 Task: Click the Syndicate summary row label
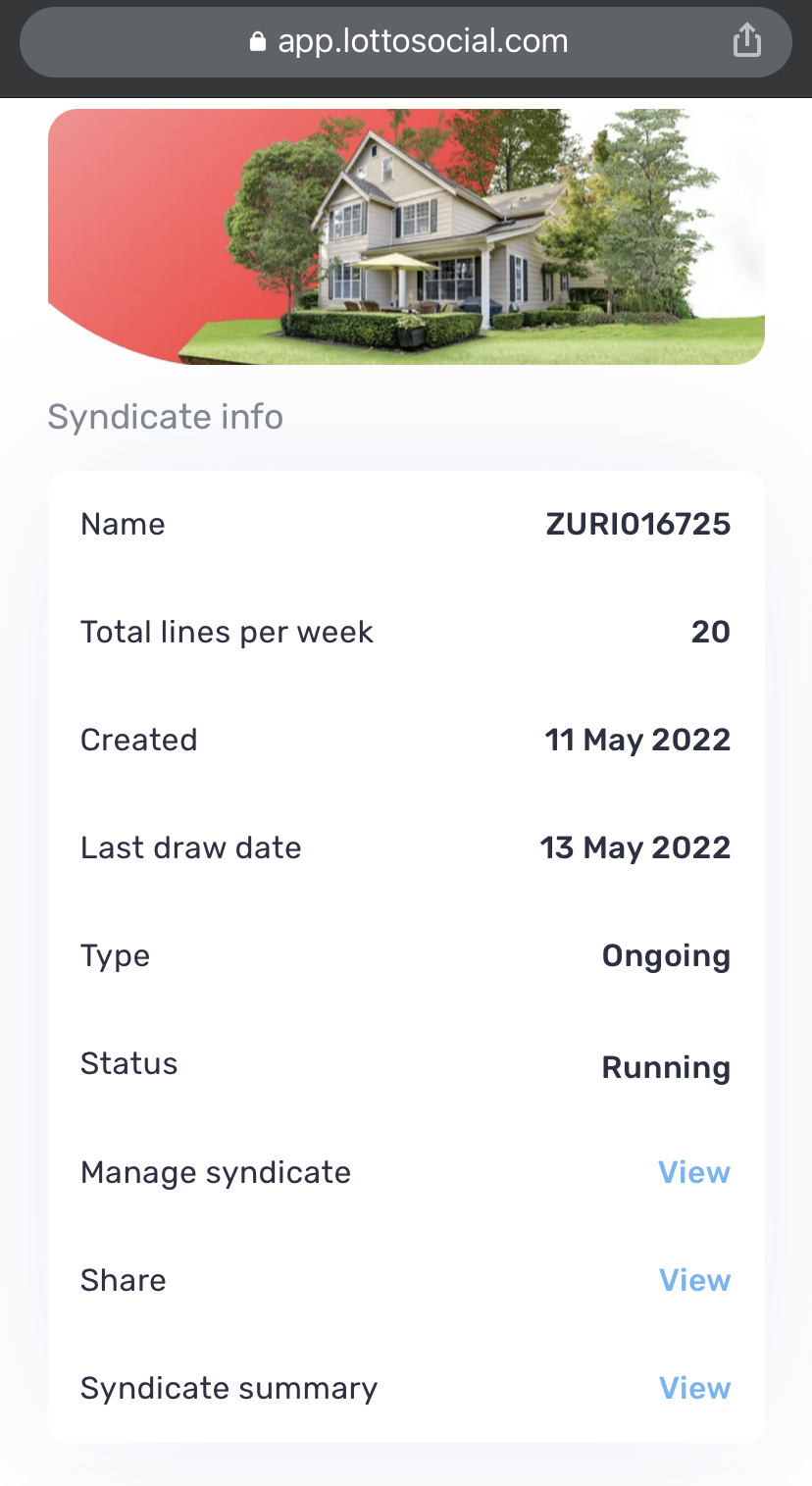[x=228, y=1388]
